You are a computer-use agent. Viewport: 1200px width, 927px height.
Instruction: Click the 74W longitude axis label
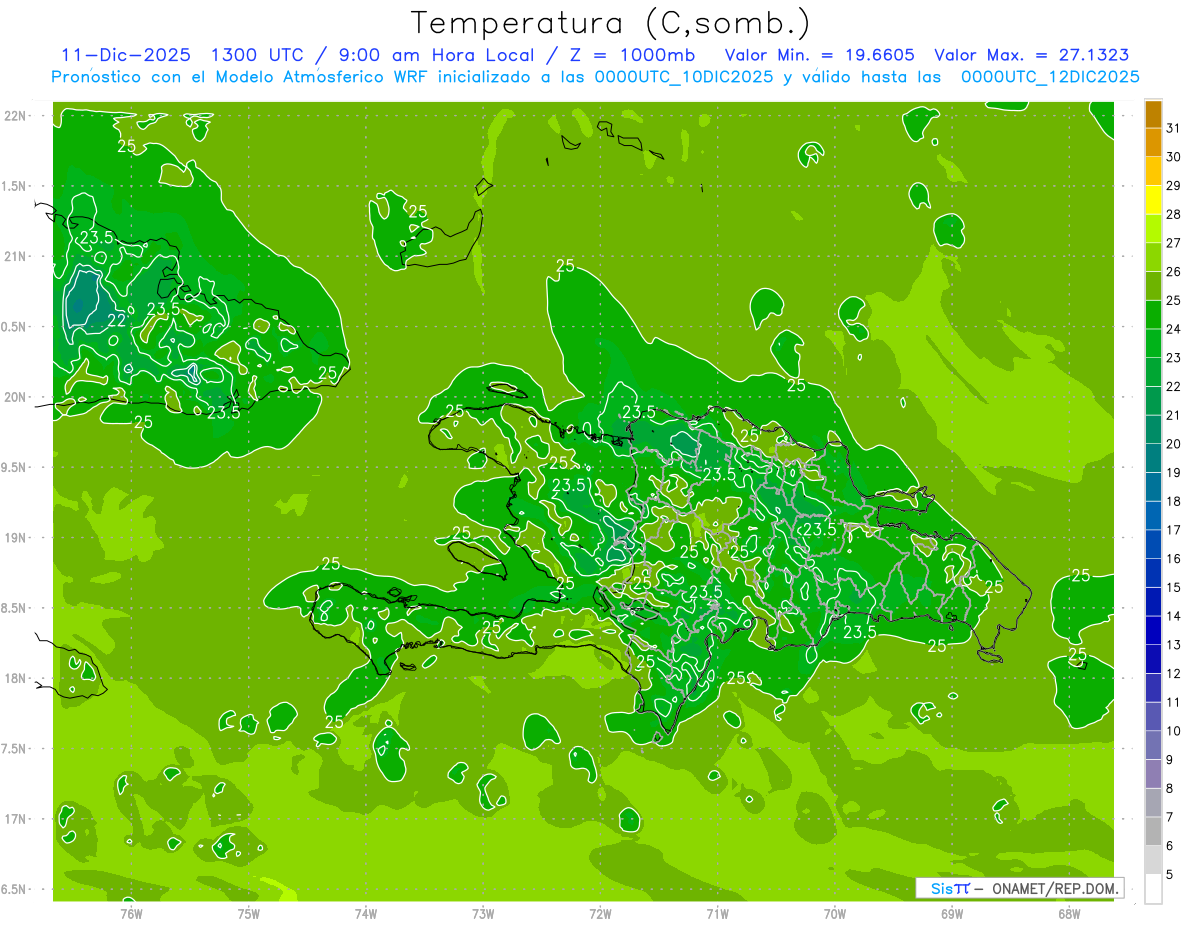click(x=366, y=914)
